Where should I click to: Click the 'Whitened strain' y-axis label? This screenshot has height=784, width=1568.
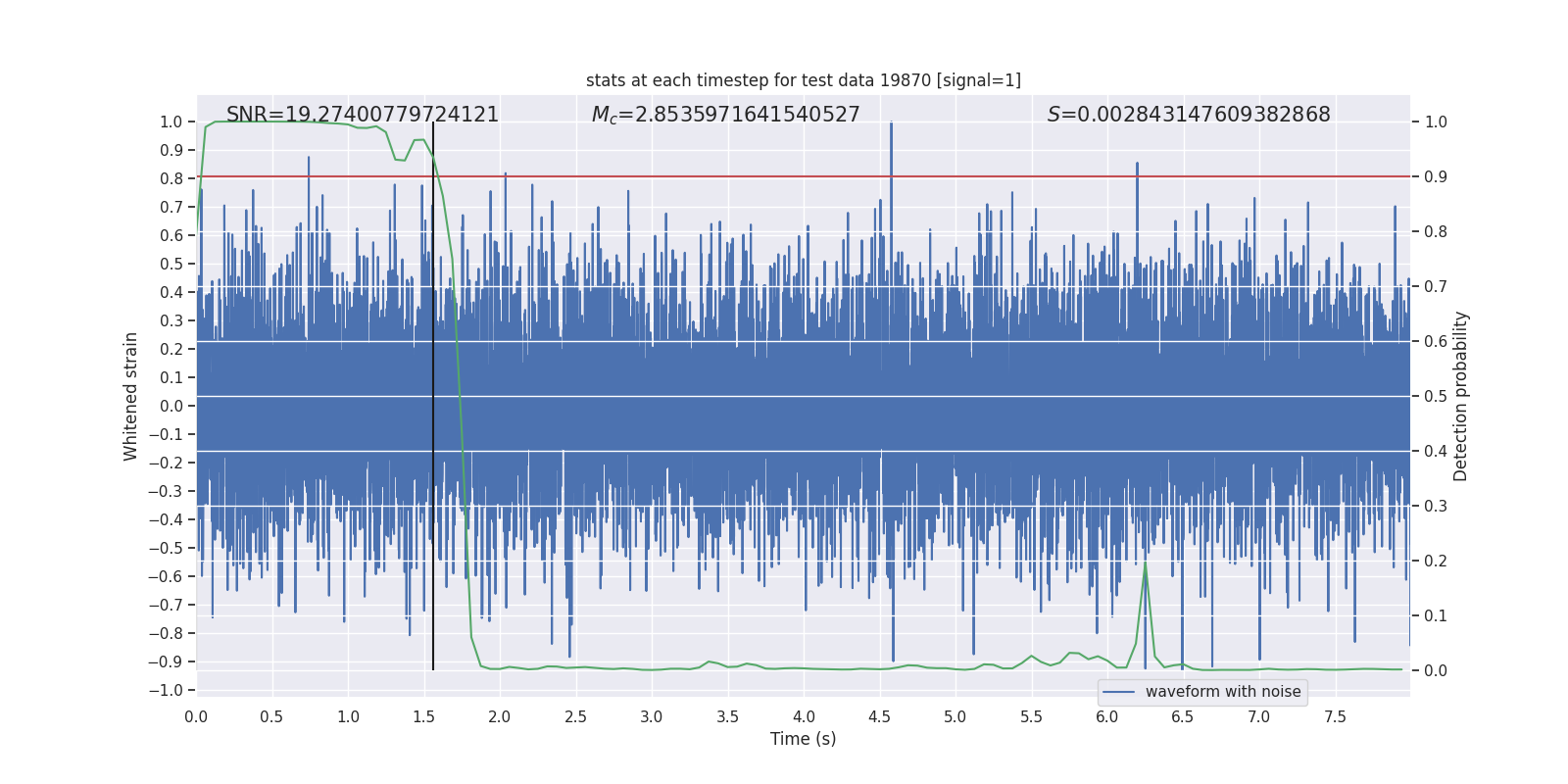(130, 396)
